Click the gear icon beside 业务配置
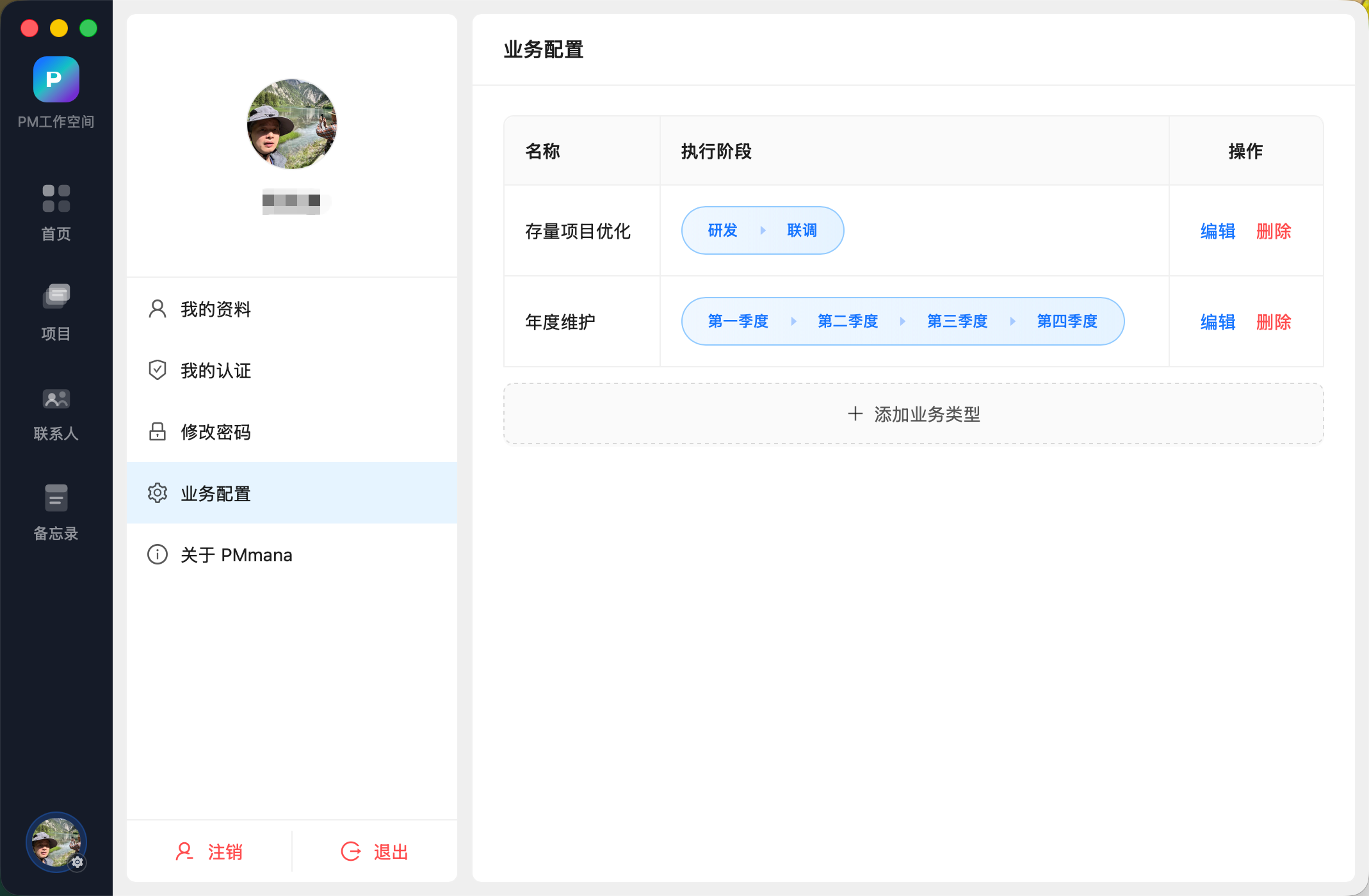 158,493
